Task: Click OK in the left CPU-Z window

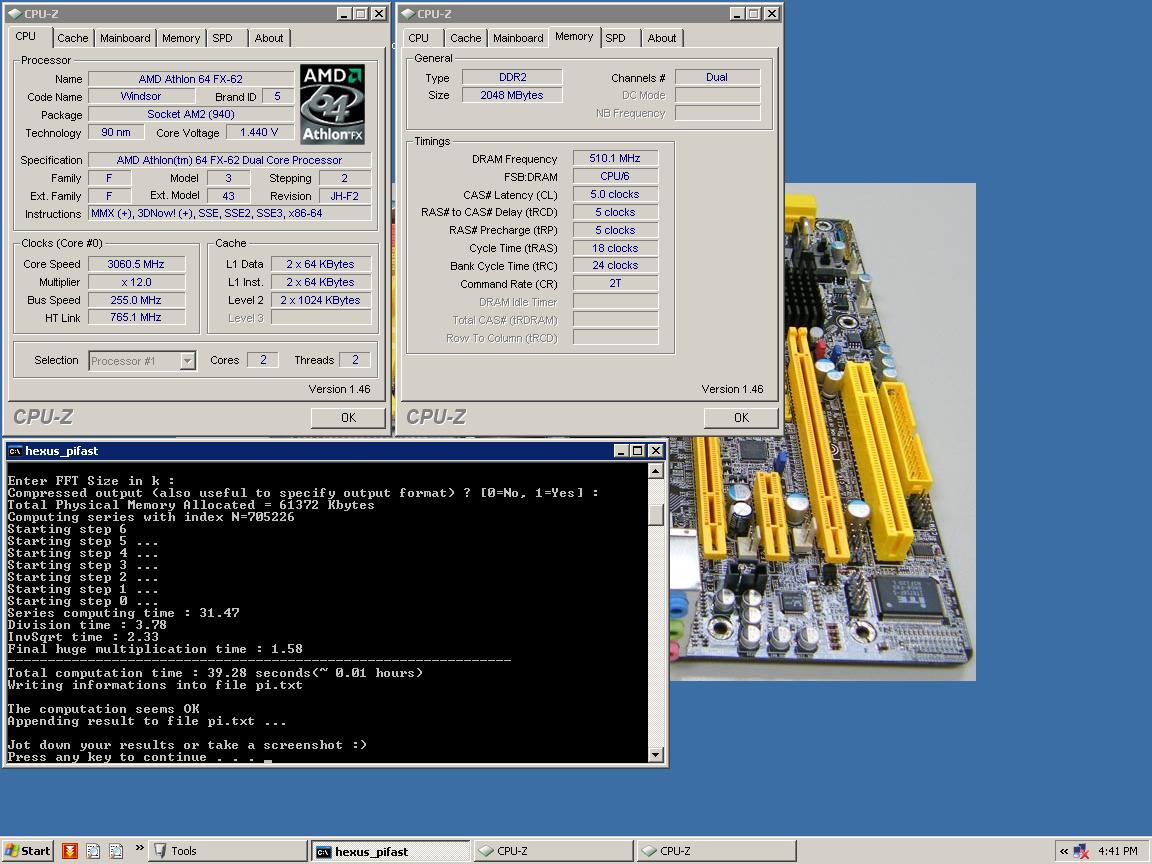Action: click(348, 417)
